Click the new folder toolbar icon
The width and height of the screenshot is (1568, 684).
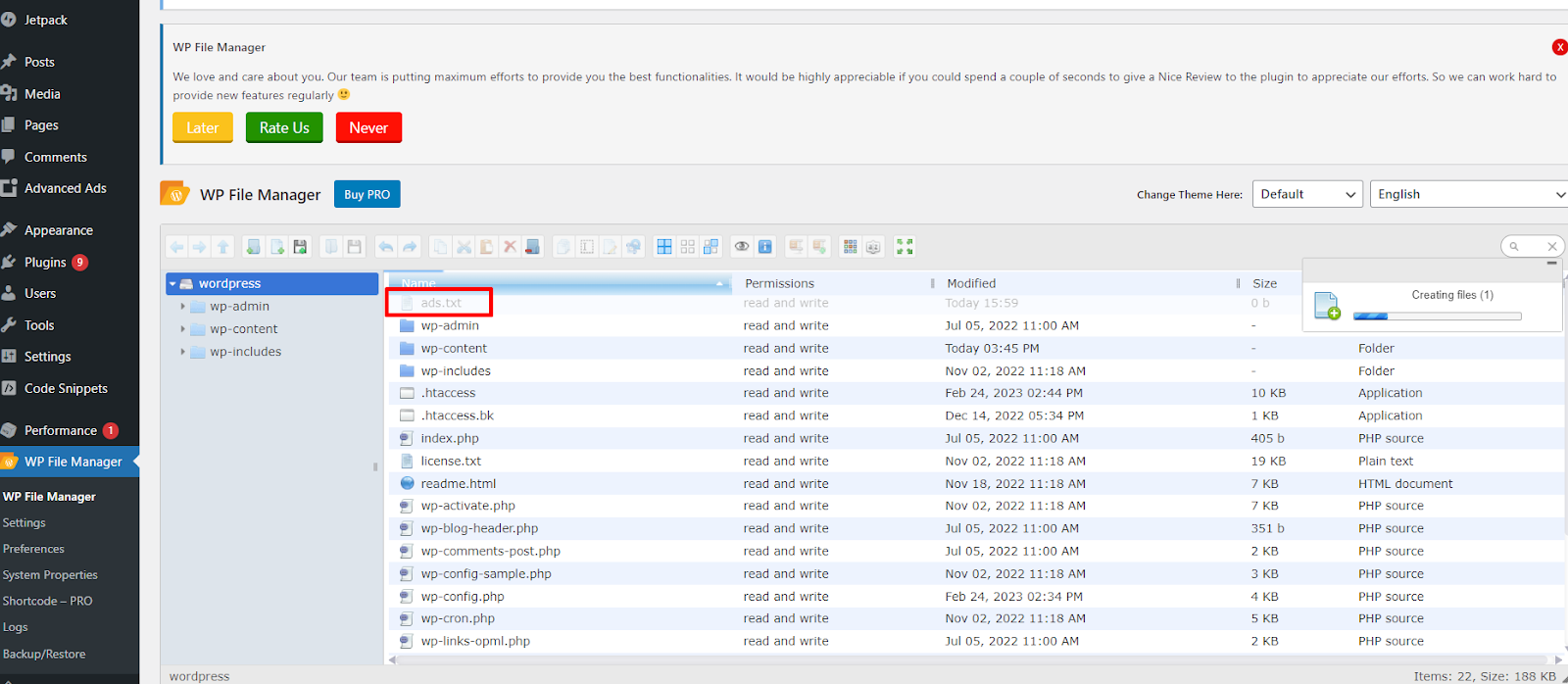[x=254, y=247]
